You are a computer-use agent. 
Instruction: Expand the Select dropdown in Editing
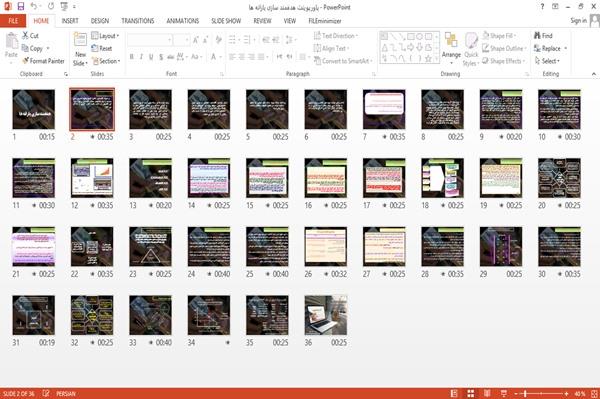547,61
